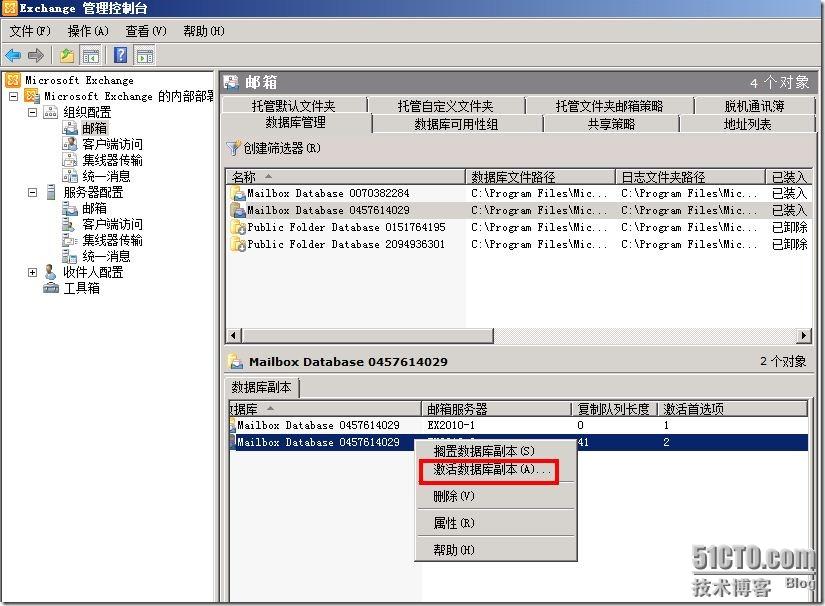Viewport: 825px width, 606px height.
Task: Select the database copy on EX2010-1
Action: [x=519, y=425]
